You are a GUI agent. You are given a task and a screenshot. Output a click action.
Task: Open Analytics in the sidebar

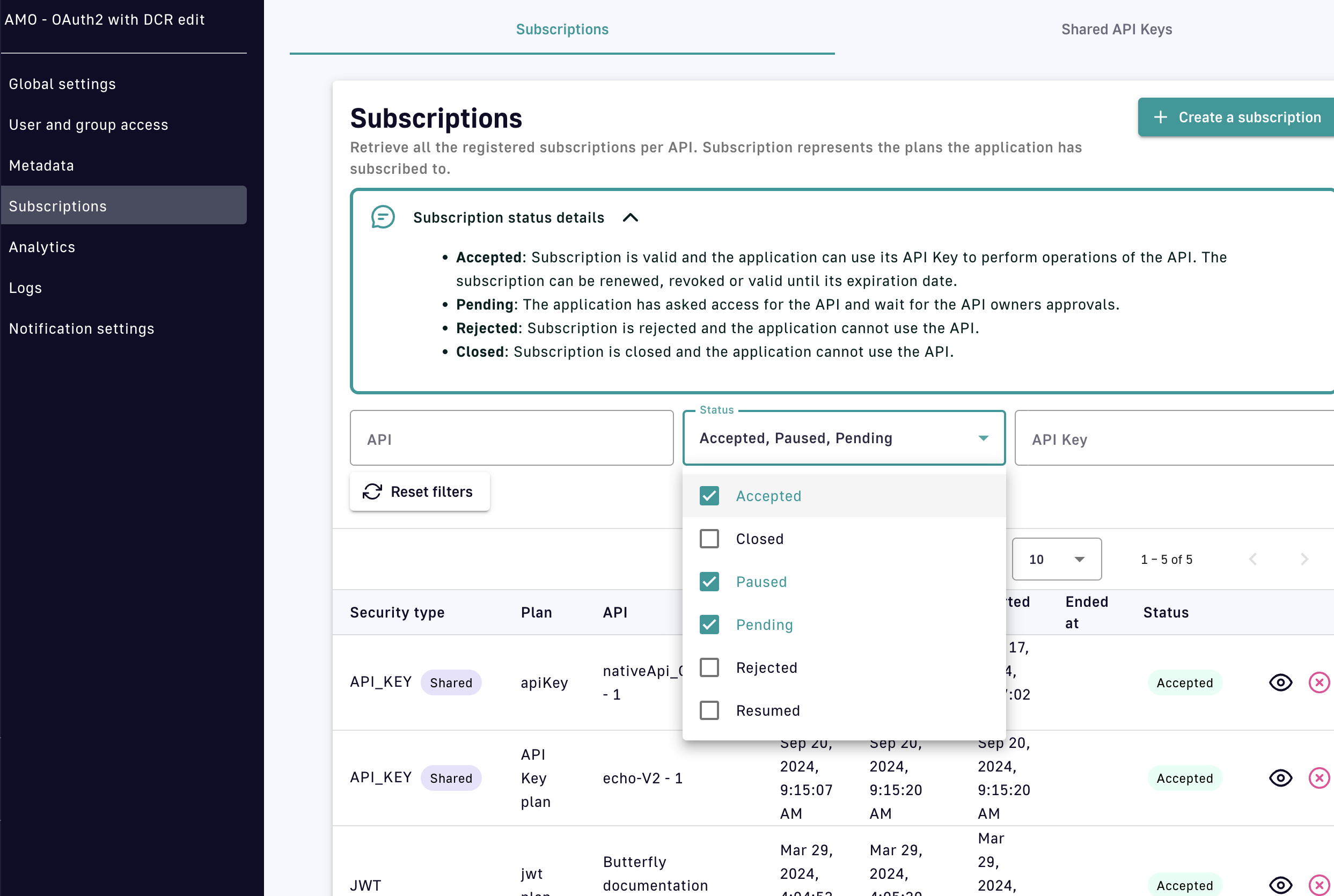(42, 247)
